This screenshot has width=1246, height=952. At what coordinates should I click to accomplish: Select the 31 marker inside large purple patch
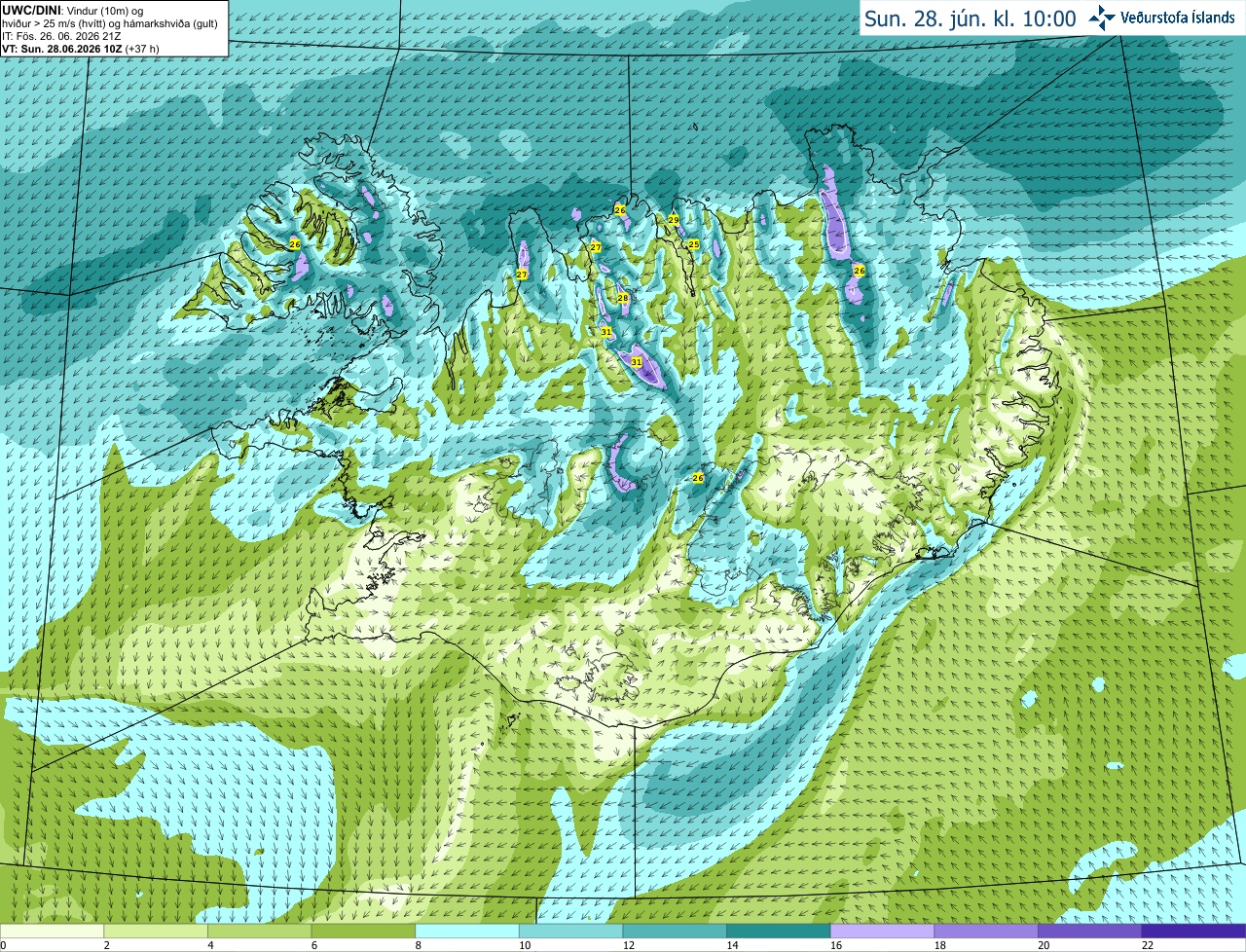tap(637, 361)
